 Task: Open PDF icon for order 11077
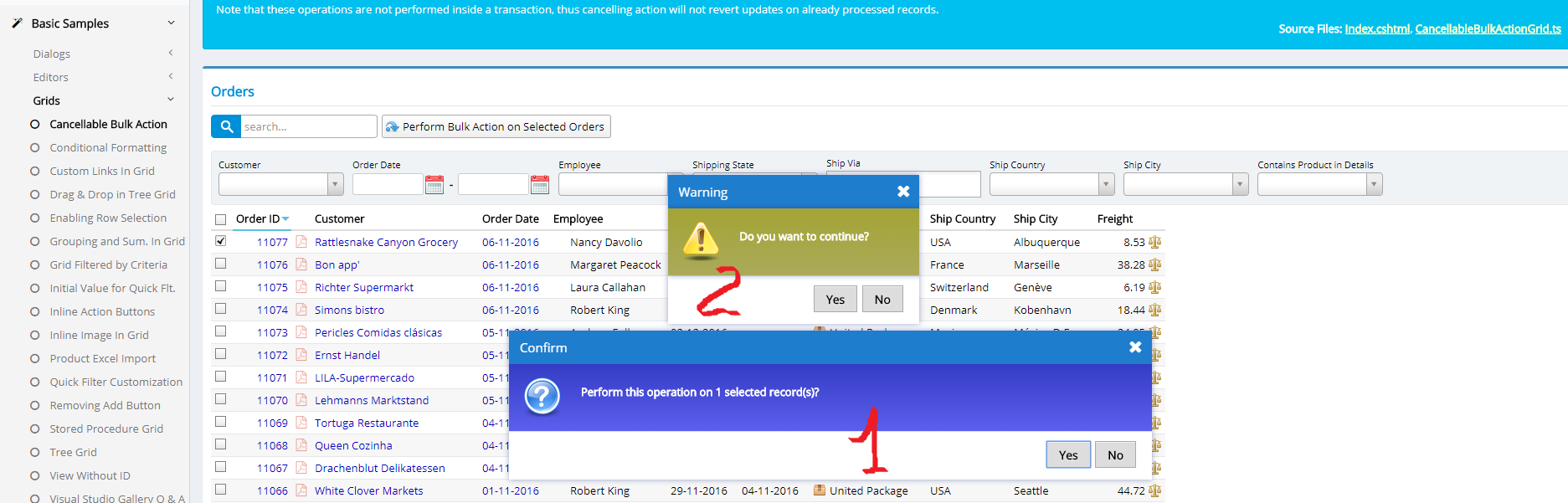301,242
